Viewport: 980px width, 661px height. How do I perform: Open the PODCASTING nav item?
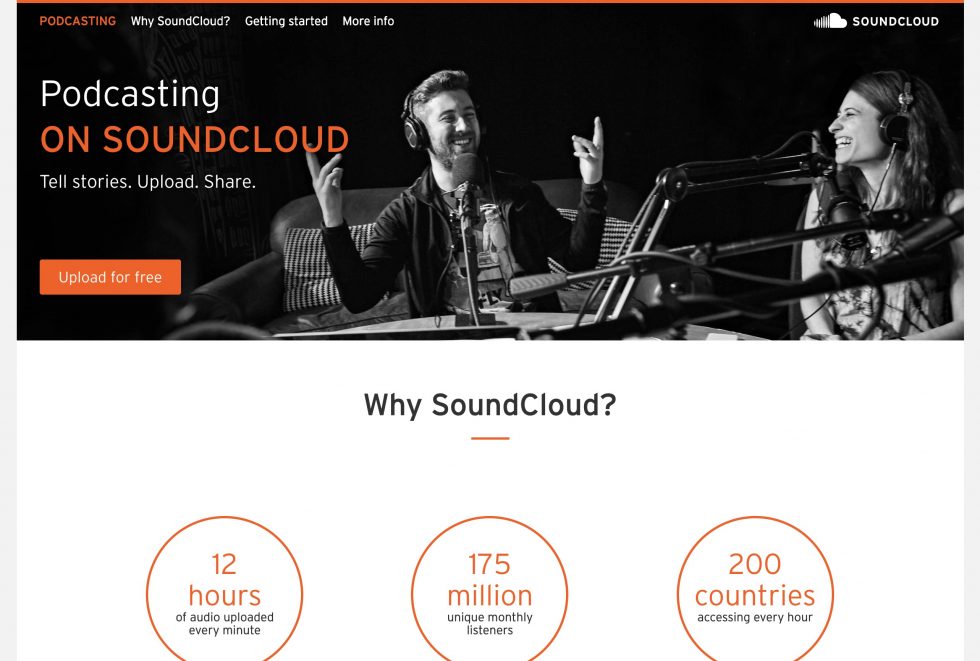tap(78, 21)
